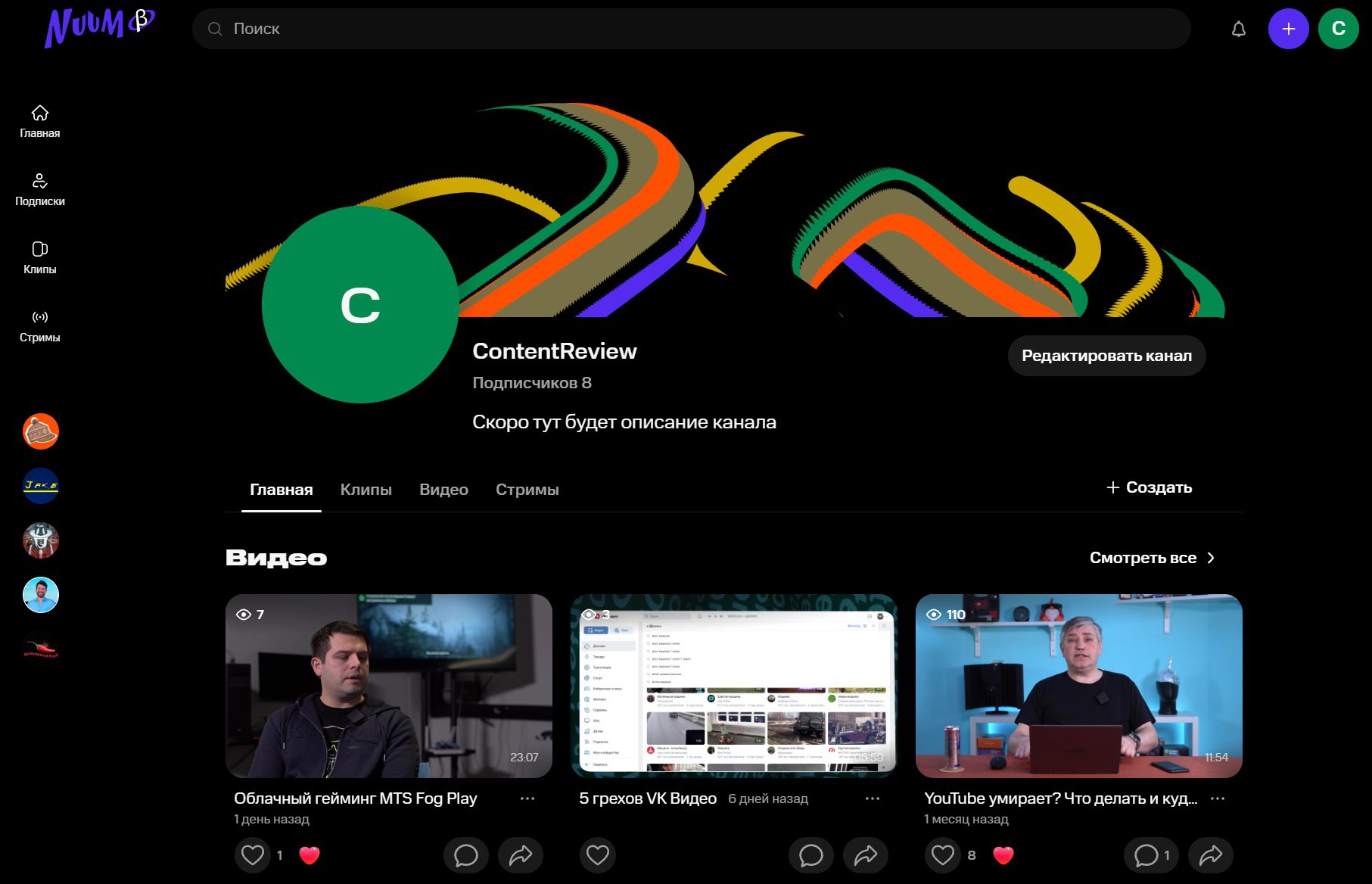This screenshot has width=1372, height=884.
Task: Open options menu for Облачный гейминг video
Action: coord(527,798)
